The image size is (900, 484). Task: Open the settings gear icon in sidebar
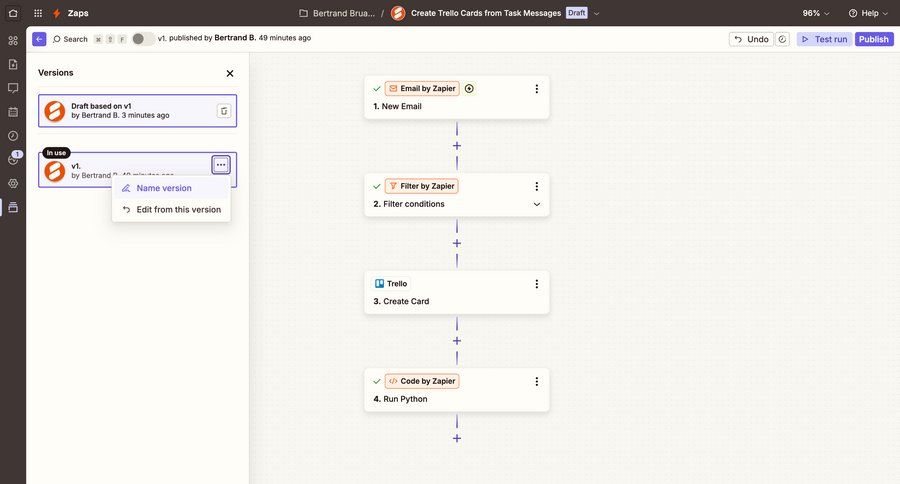click(13, 183)
